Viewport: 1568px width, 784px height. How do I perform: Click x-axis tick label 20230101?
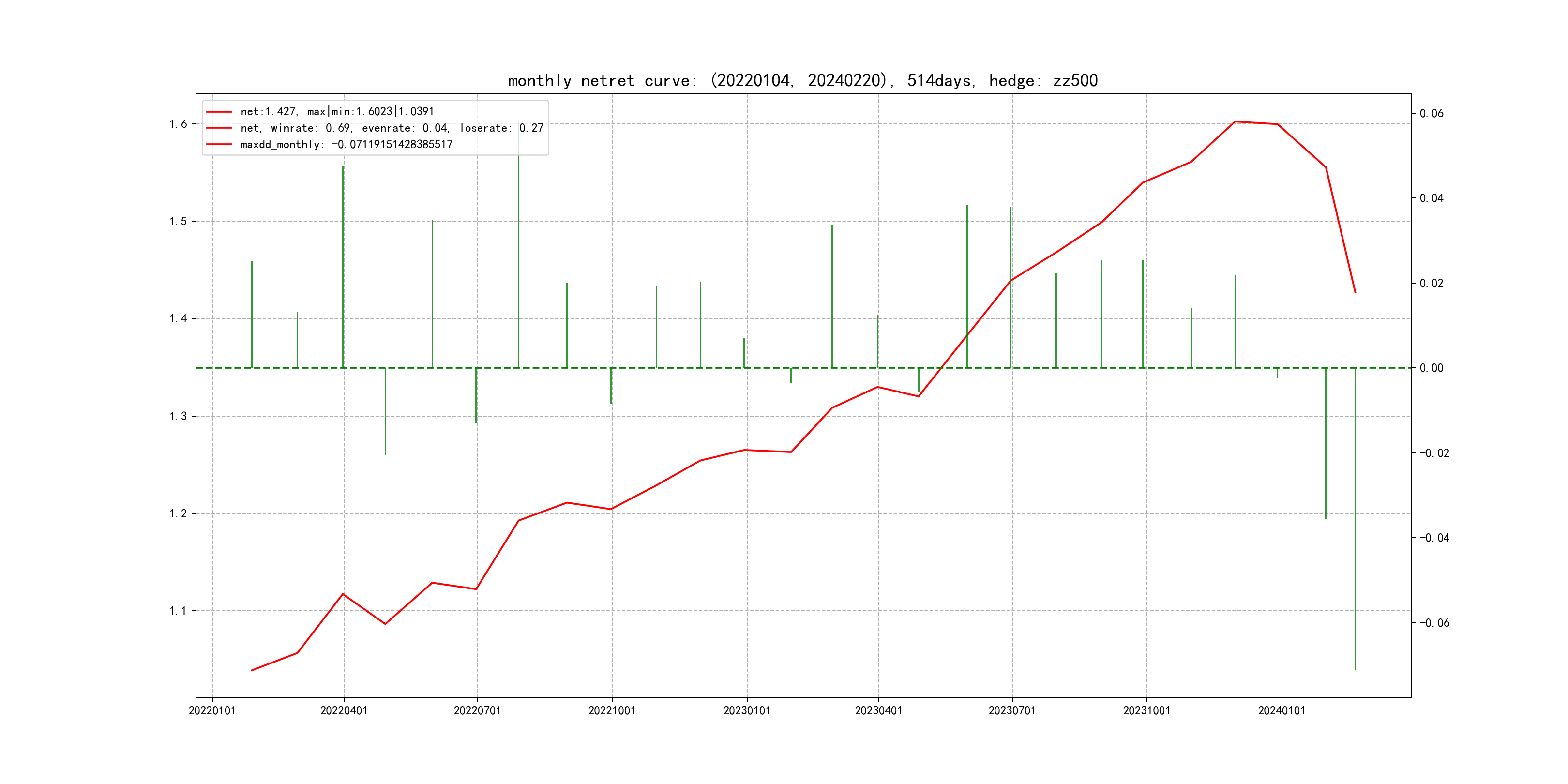coord(747,710)
